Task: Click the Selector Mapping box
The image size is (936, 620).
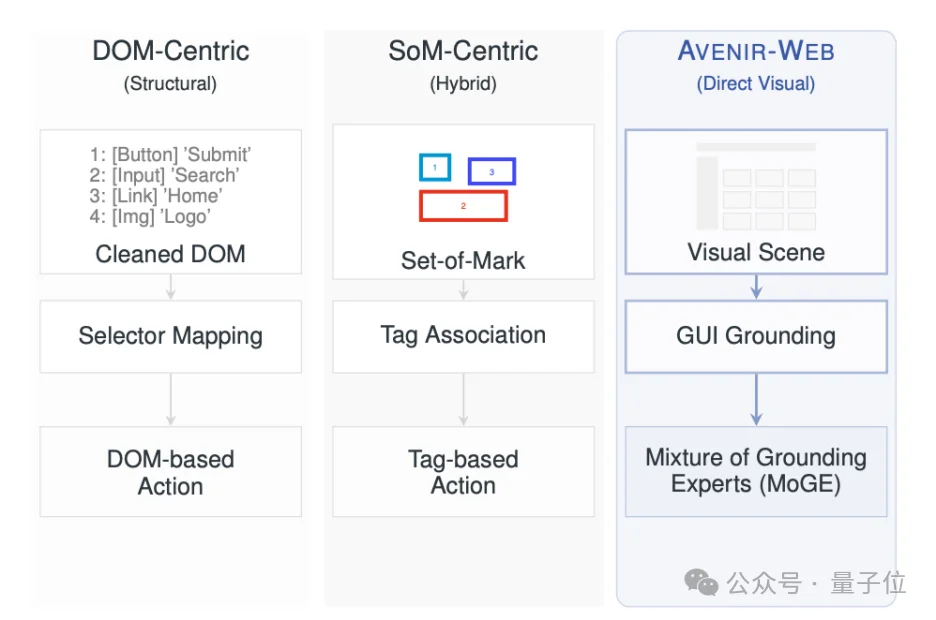Action: coord(171,336)
